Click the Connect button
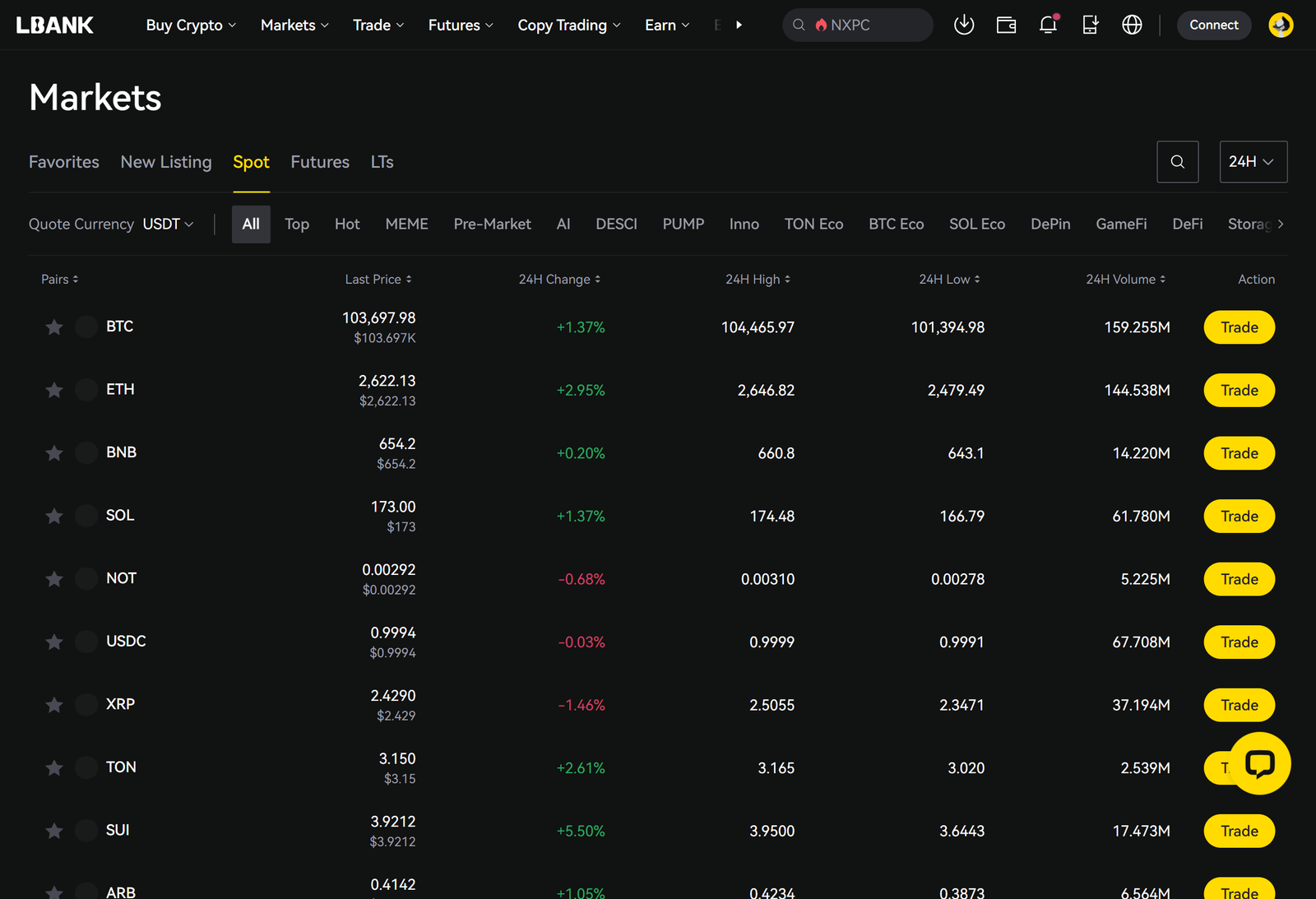 tap(1213, 25)
